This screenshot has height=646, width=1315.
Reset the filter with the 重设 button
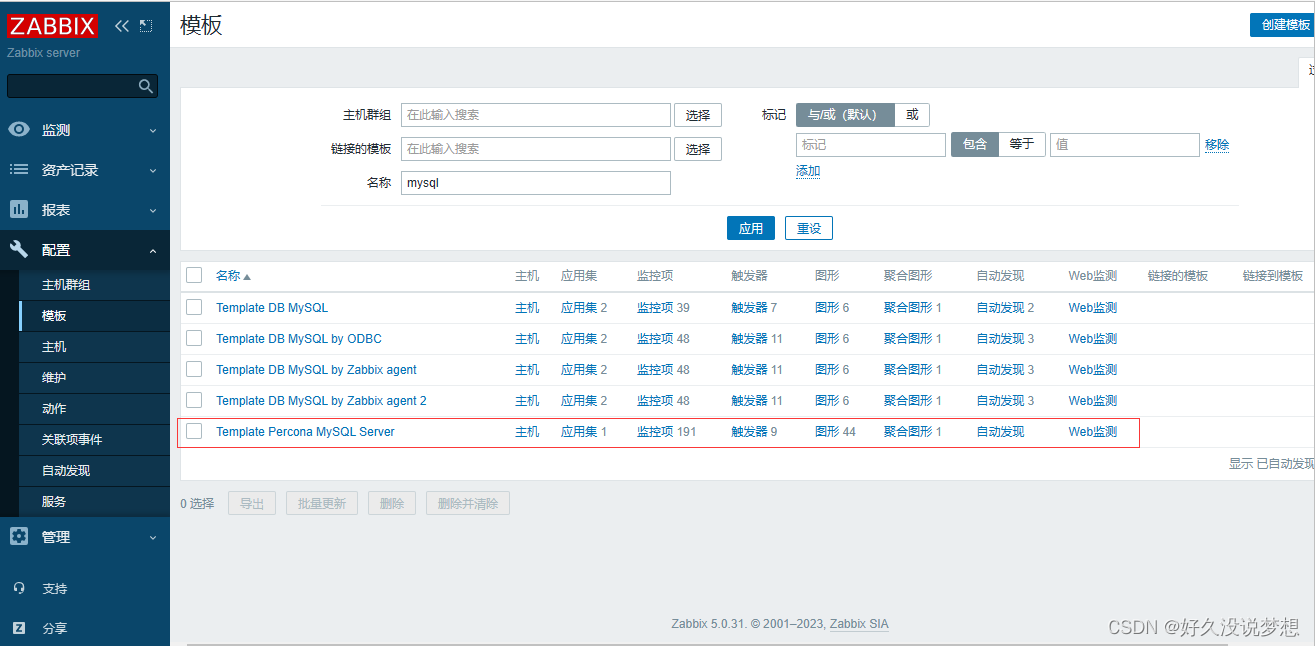[809, 228]
